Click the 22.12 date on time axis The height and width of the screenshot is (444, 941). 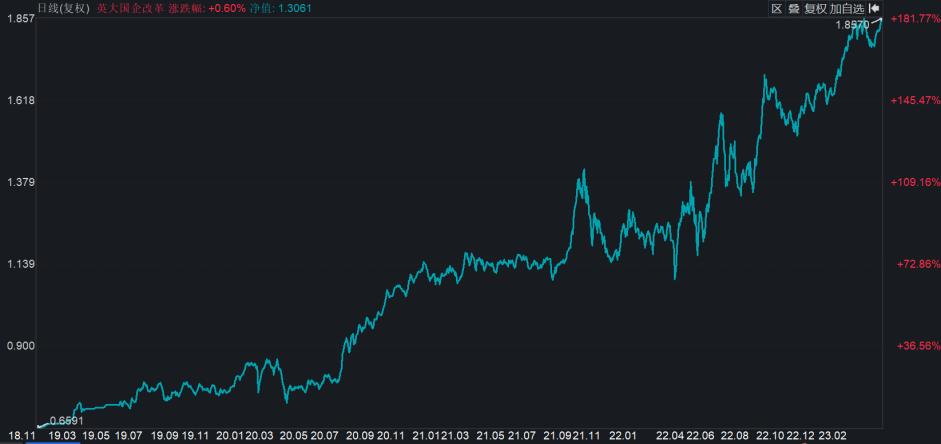click(800, 434)
